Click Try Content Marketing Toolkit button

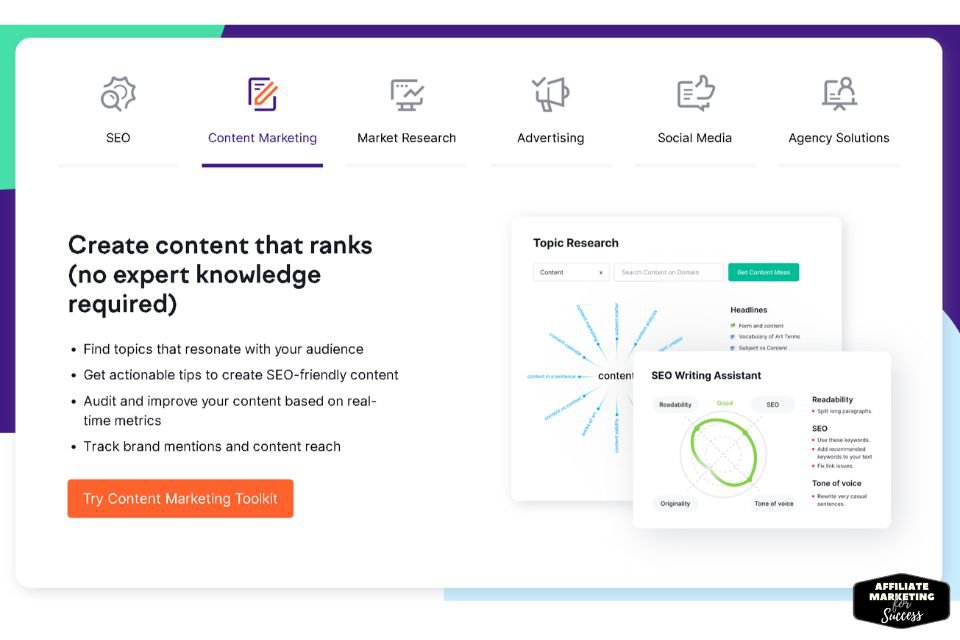(180, 499)
